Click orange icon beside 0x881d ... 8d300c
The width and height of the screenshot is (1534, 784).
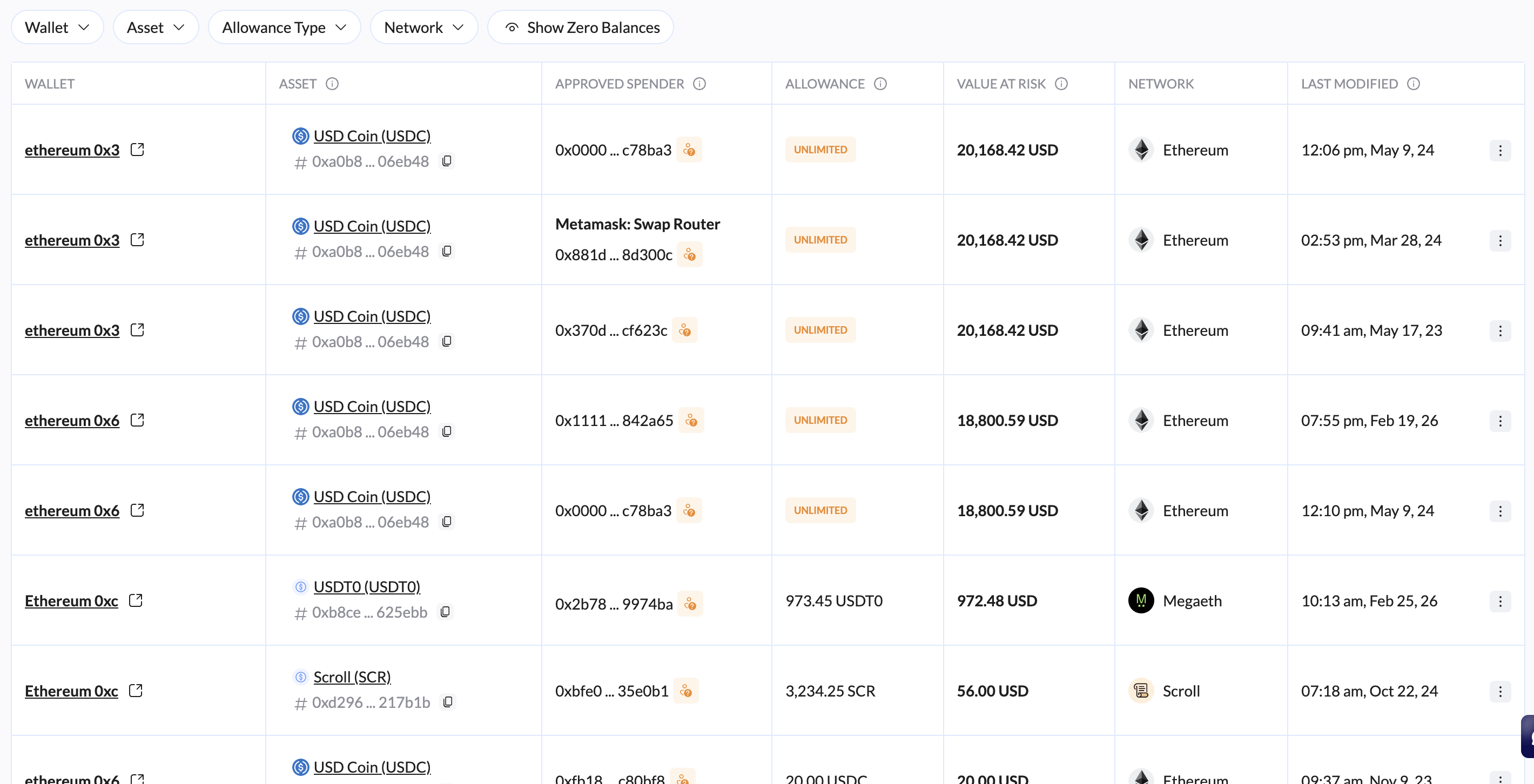point(690,255)
